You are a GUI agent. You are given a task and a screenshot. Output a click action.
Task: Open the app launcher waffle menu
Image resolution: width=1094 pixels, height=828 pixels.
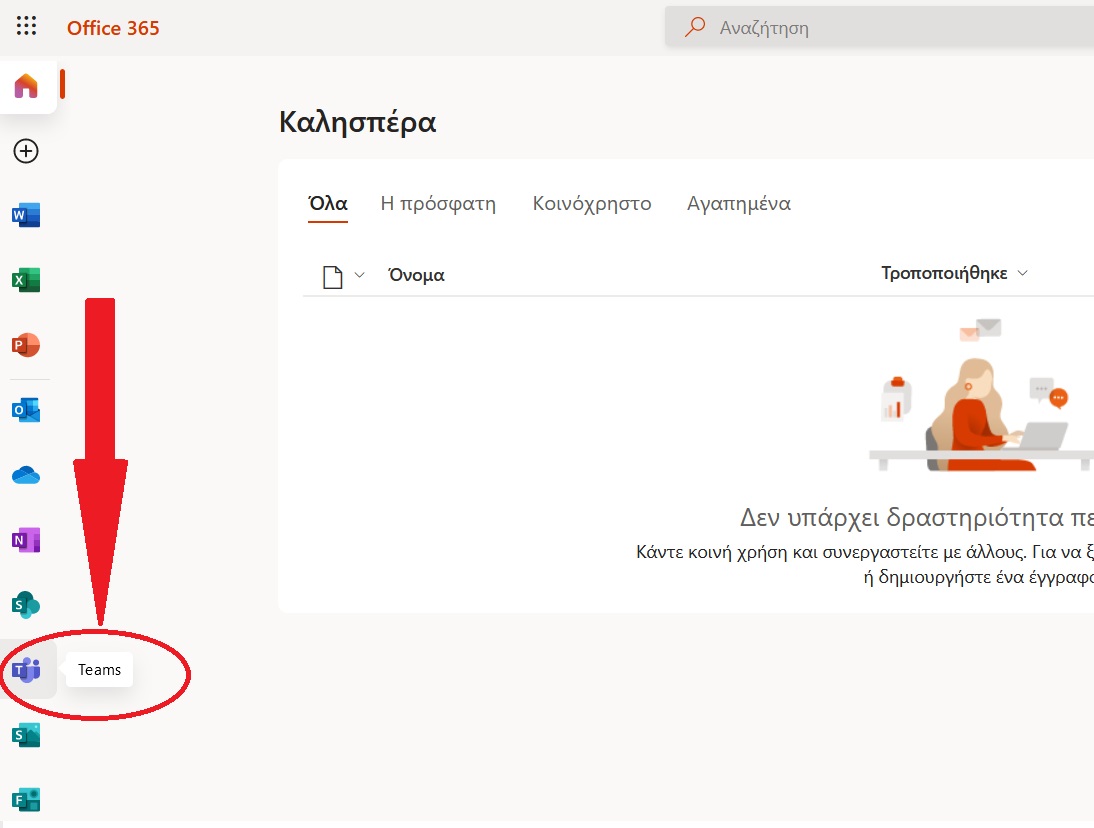27,27
